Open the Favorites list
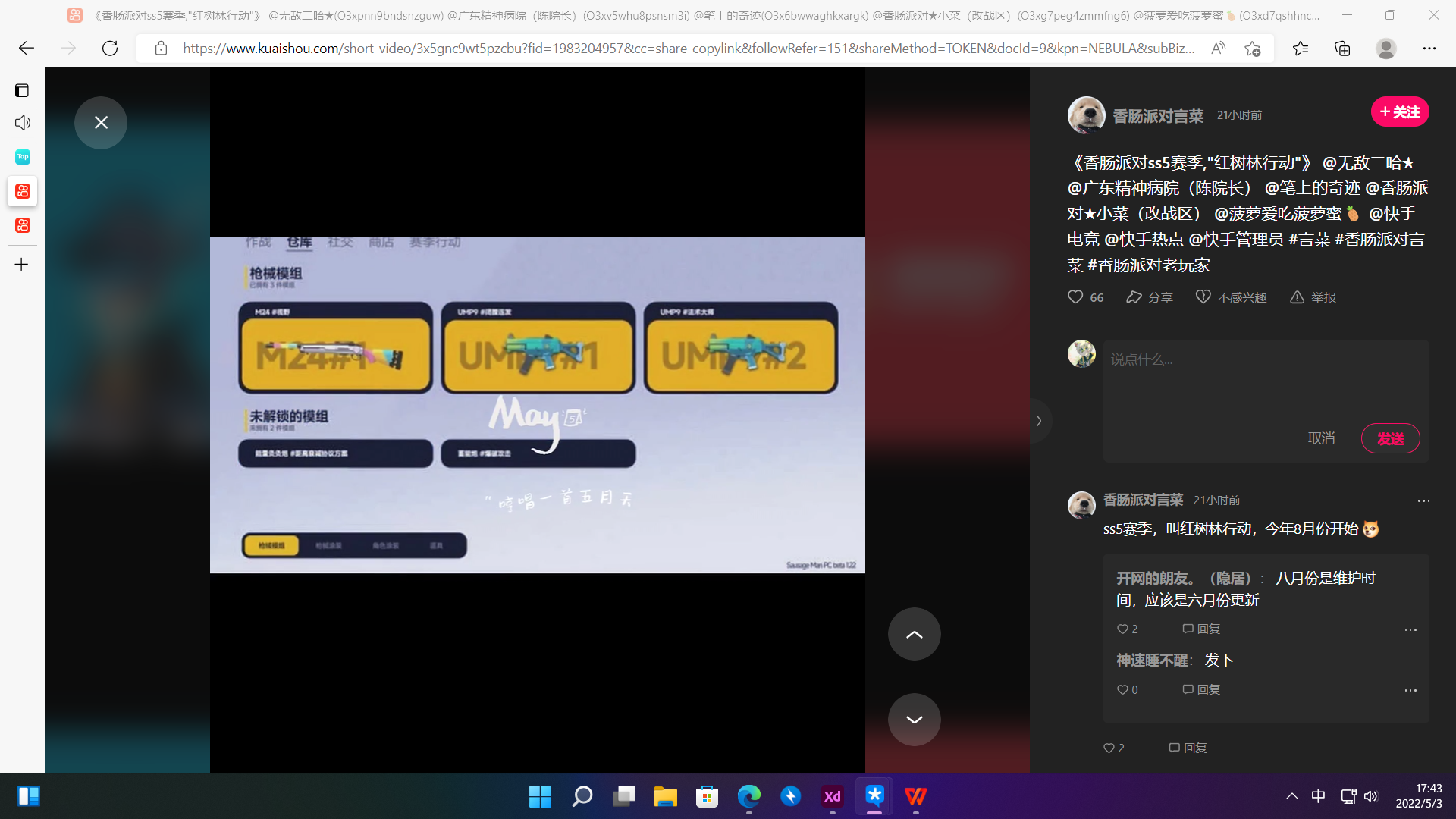 (1301, 49)
